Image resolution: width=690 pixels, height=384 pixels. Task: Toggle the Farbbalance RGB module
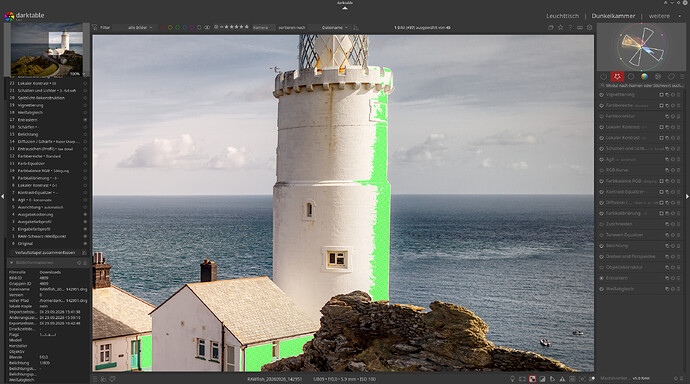602,181
